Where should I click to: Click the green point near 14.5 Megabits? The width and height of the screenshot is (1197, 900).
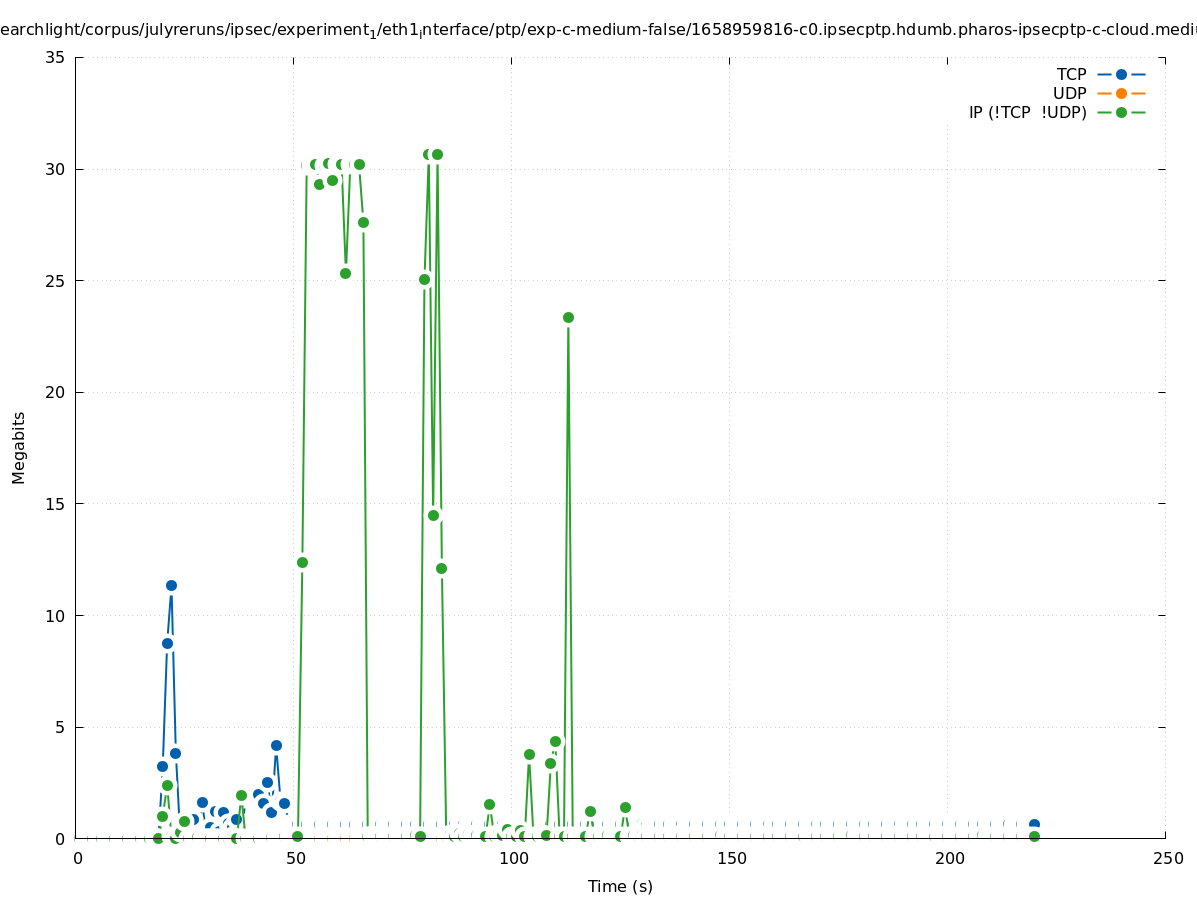click(433, 515)
